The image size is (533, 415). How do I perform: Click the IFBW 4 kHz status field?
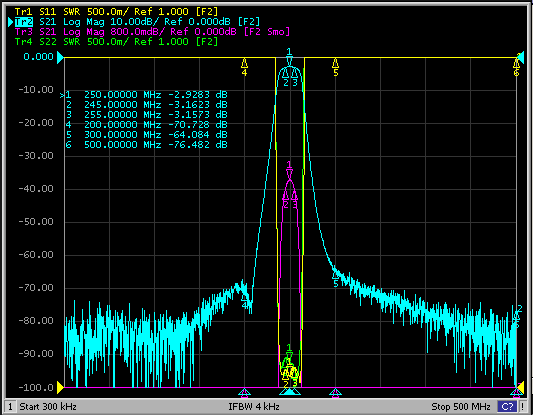pyautogui.click(x=254, y=407)
